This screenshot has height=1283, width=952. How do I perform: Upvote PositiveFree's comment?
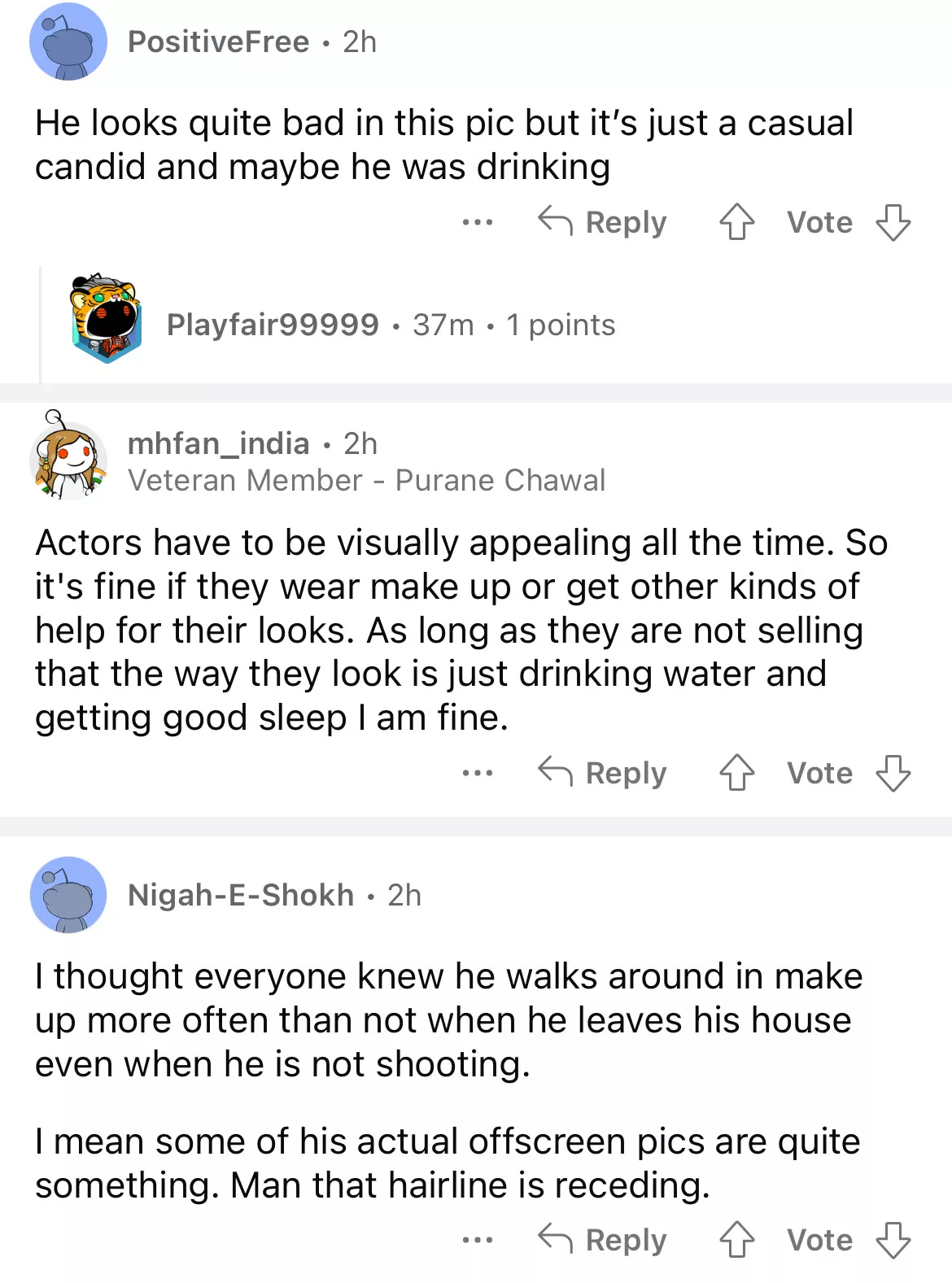click(x=736, y=221)
